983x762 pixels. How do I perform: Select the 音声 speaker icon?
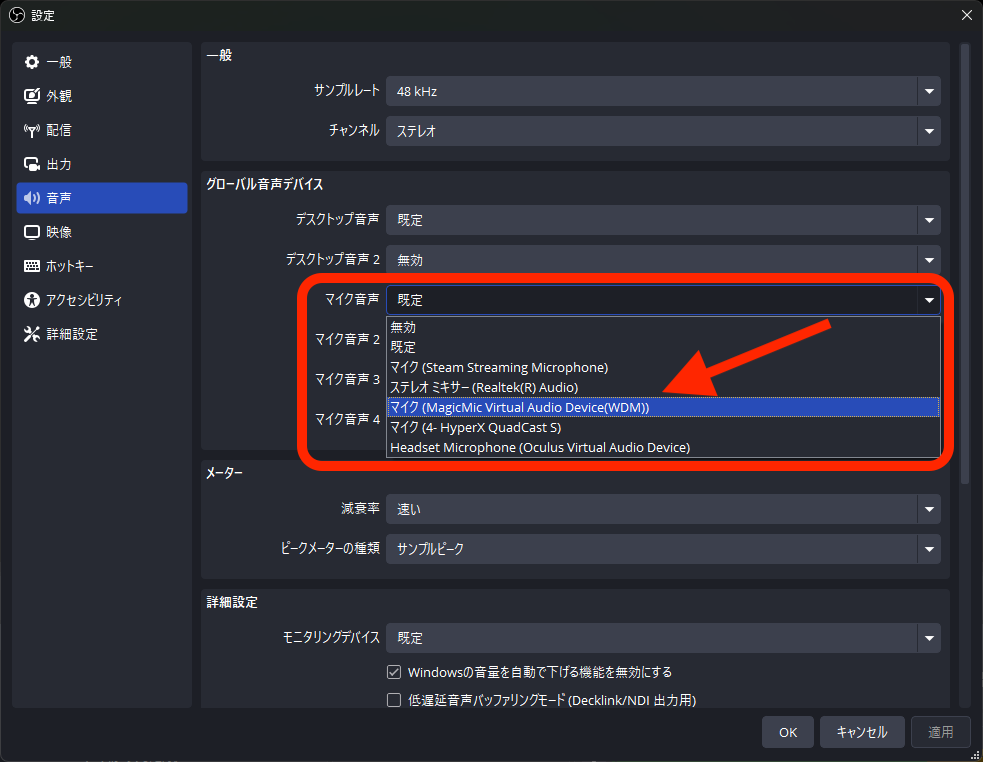31,198
